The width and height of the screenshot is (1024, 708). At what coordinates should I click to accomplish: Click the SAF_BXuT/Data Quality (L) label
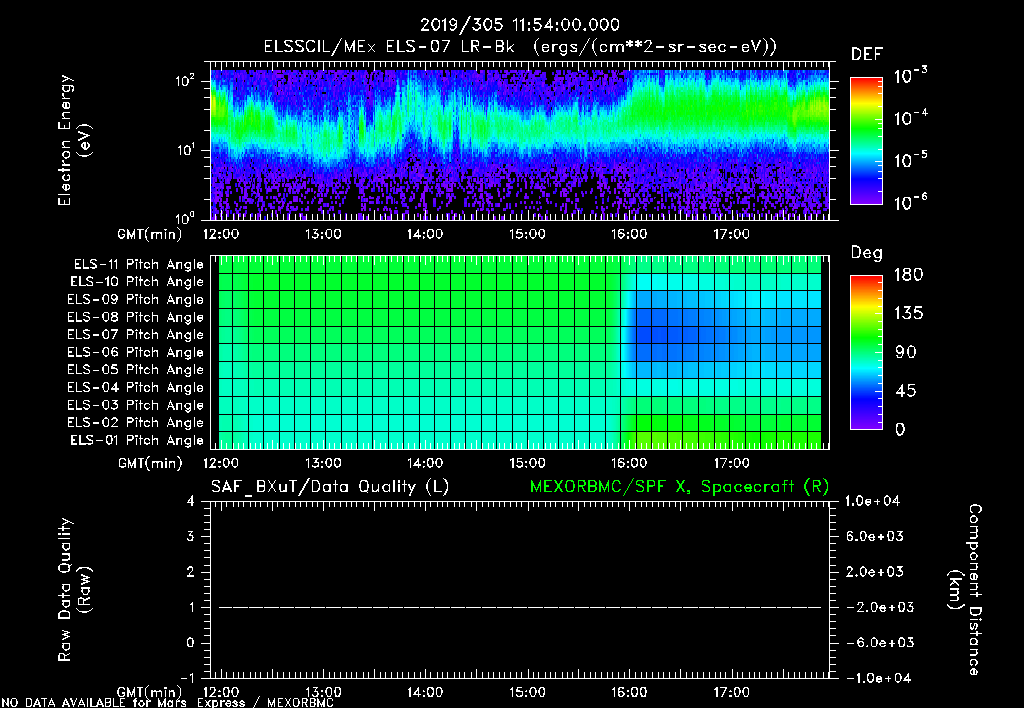330,487
